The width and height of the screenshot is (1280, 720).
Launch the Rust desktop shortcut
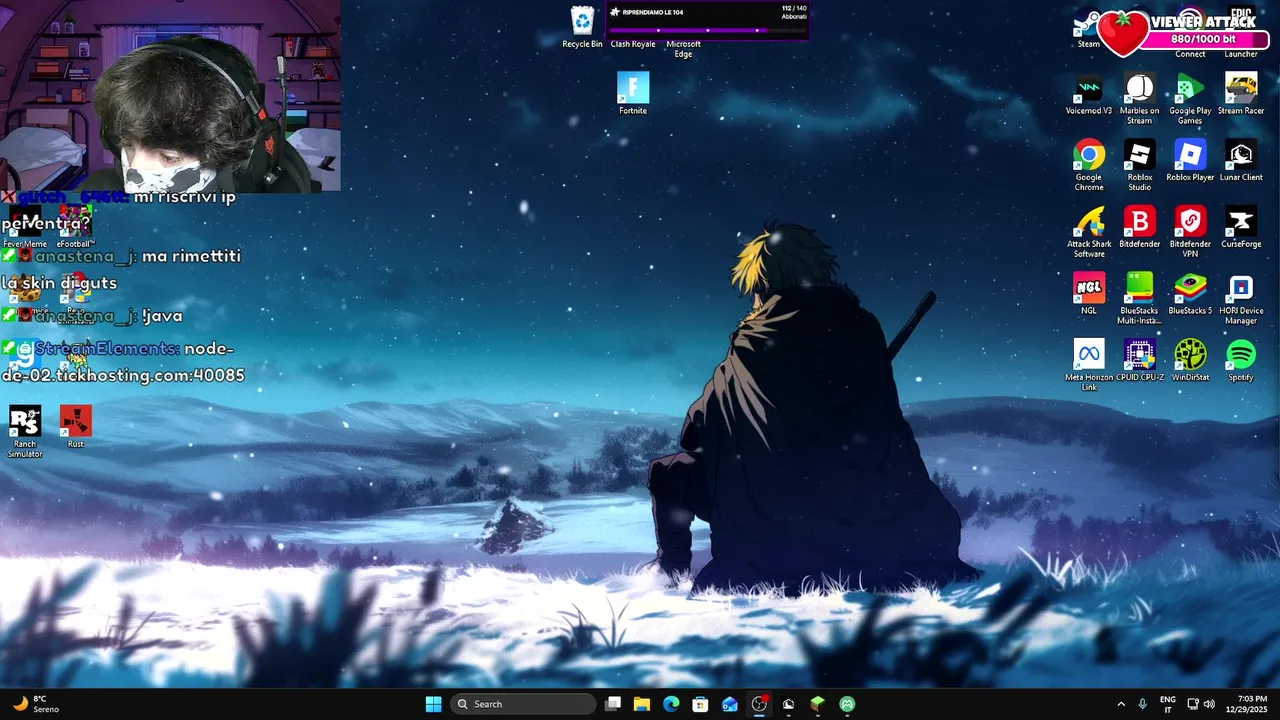point(76,426)
